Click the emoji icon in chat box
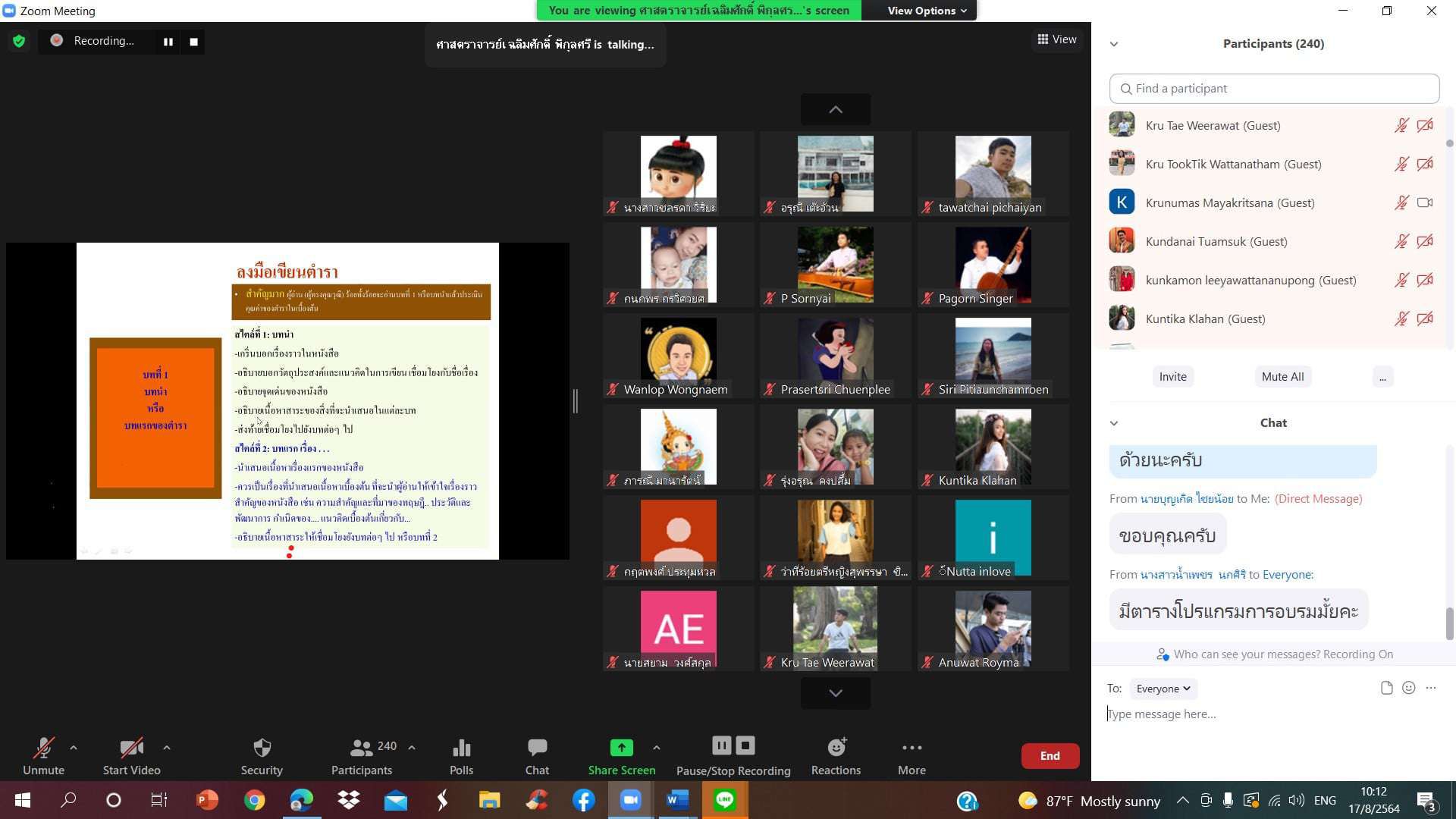This screenshot has width=1456, height=819. coord(1408,688)
